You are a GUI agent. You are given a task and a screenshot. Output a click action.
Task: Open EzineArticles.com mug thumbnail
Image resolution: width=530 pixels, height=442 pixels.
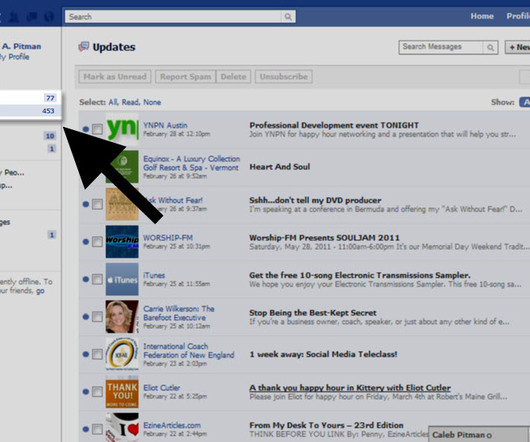click(122, 427)
